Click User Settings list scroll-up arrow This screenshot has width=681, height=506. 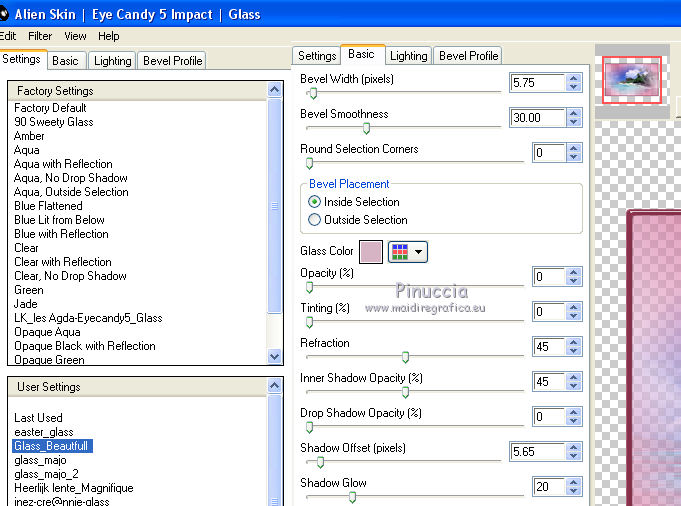click(274, 386)
